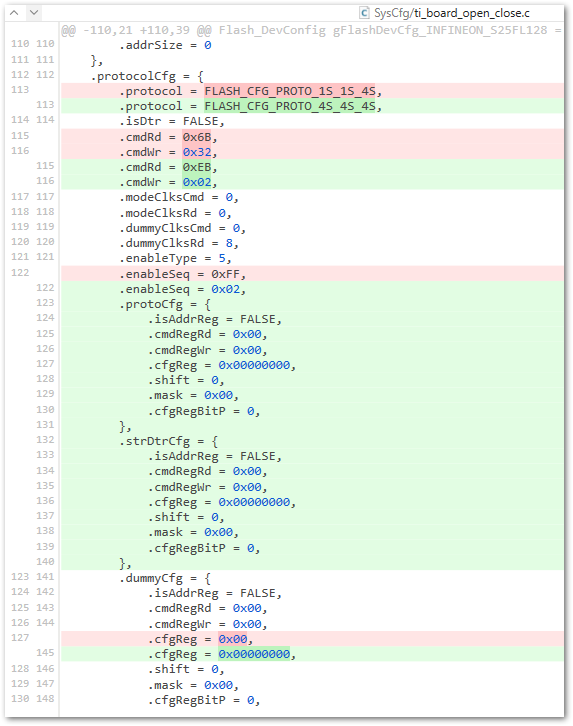This screenshot has width=573, height=726.
Task: Select the .modeClksRd = 0 line
Action: [x=175, y=213]
